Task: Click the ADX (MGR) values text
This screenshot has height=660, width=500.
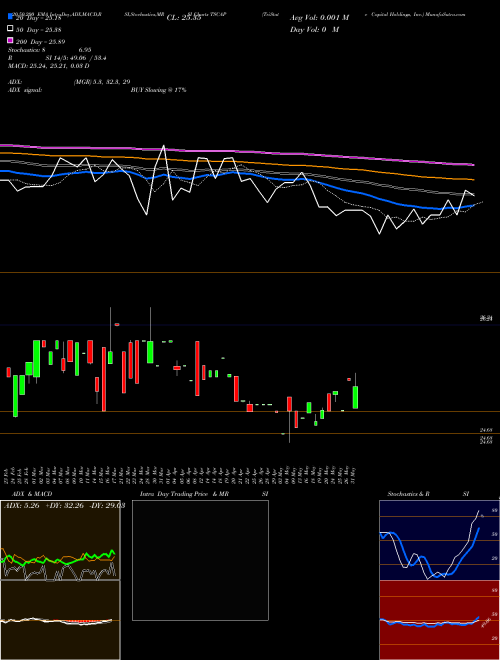Action: pyautogui.click(x=102, y=82)
